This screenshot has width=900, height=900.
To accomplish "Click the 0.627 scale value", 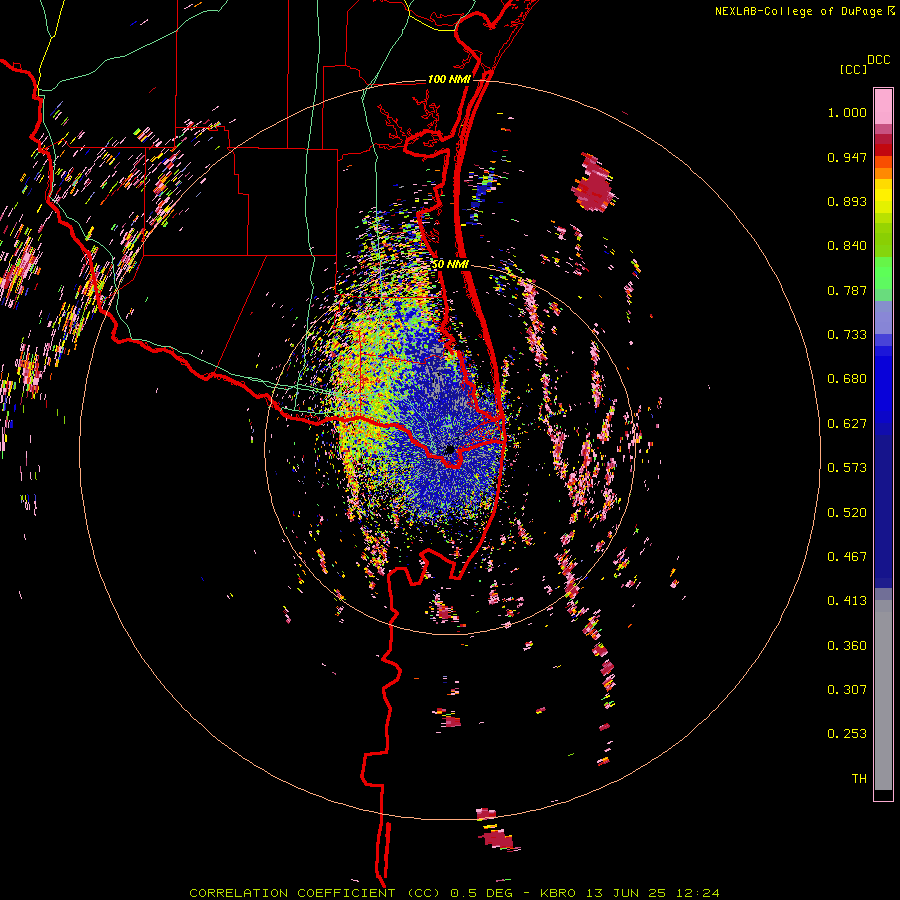I will coord(847,424).
